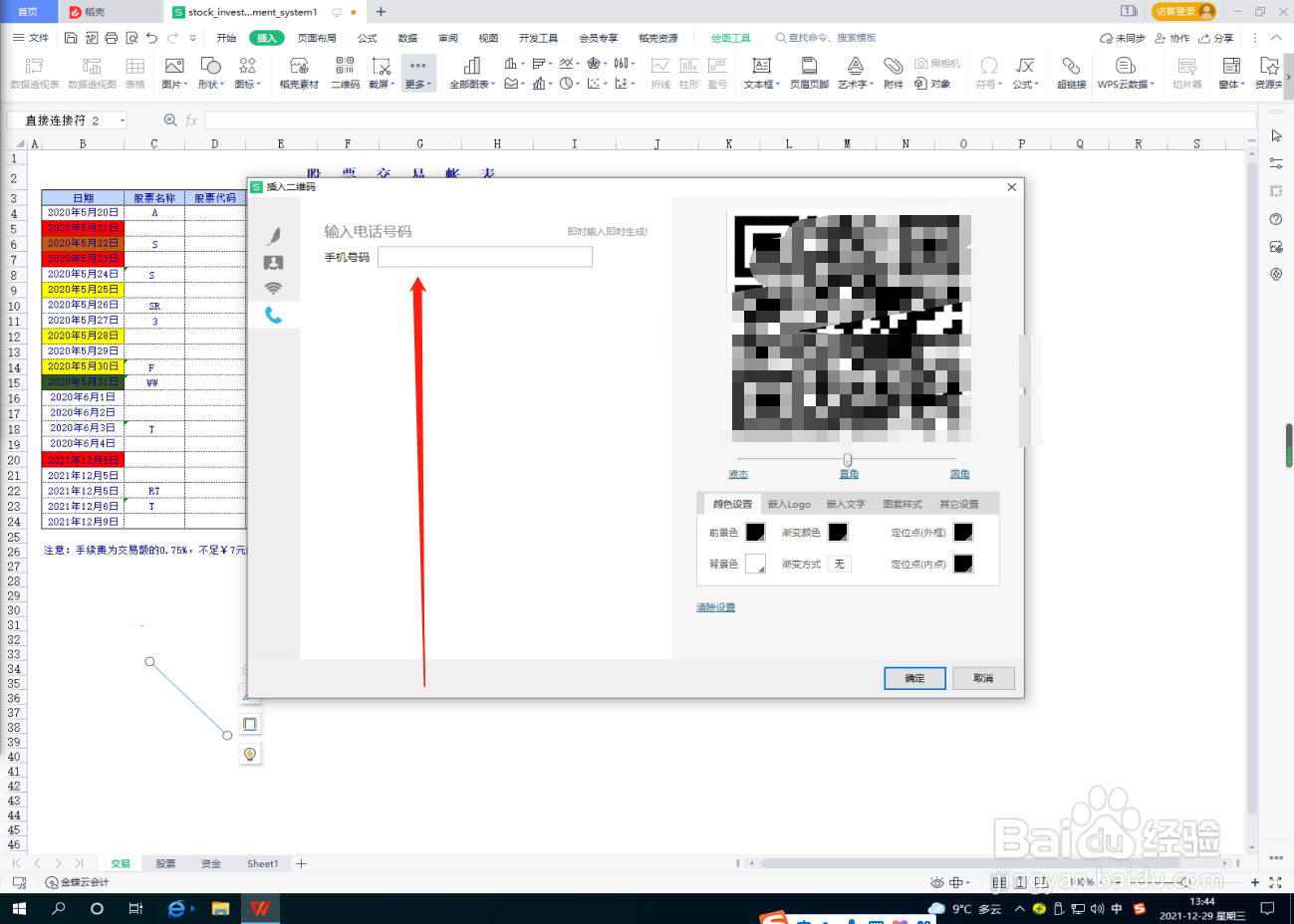Click the 定位点(外框) color swatch
Screen dimensions: 1294x924
click(x=963, y=533)
